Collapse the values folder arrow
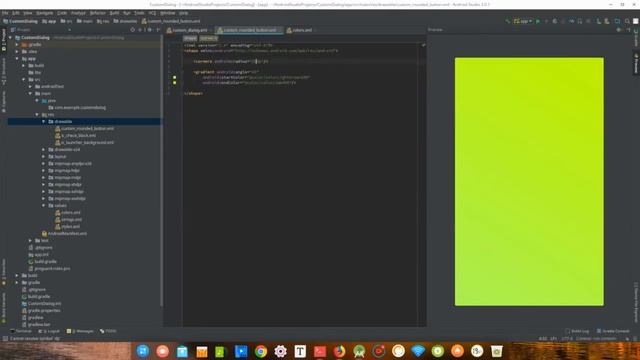 click(x=44, y=205)
